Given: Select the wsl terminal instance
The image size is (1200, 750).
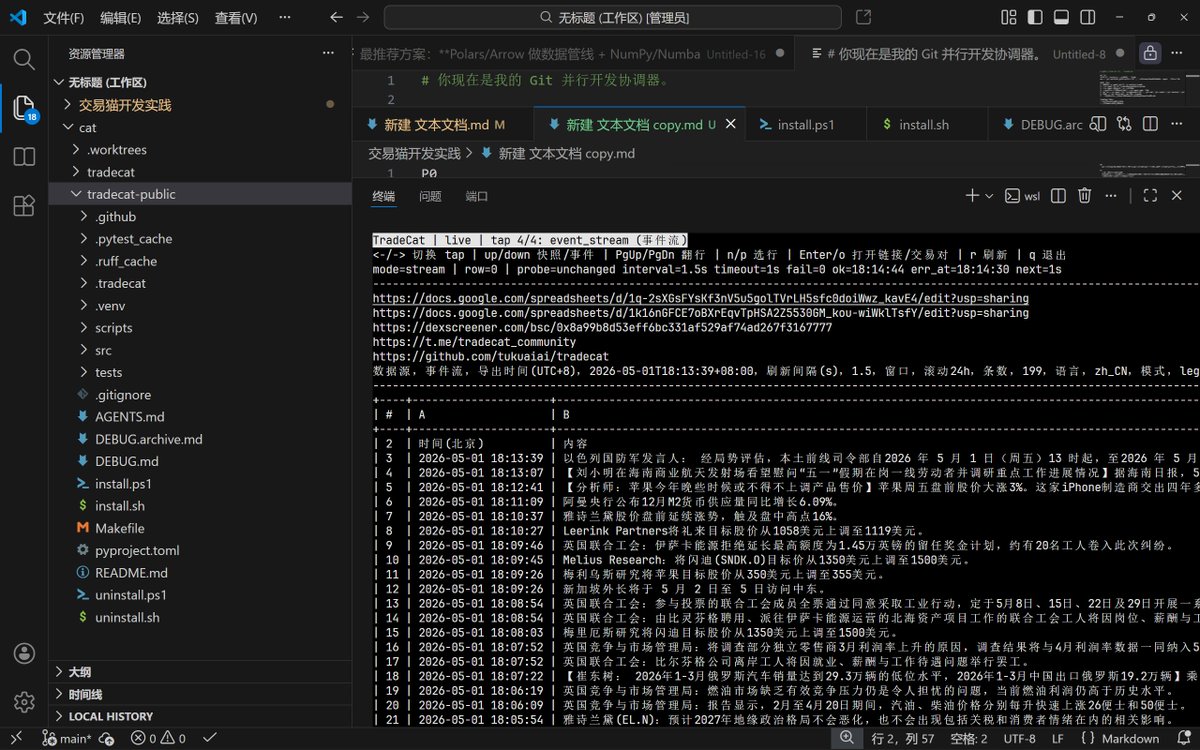Looking at the screenshot, I should point(1022,196).
